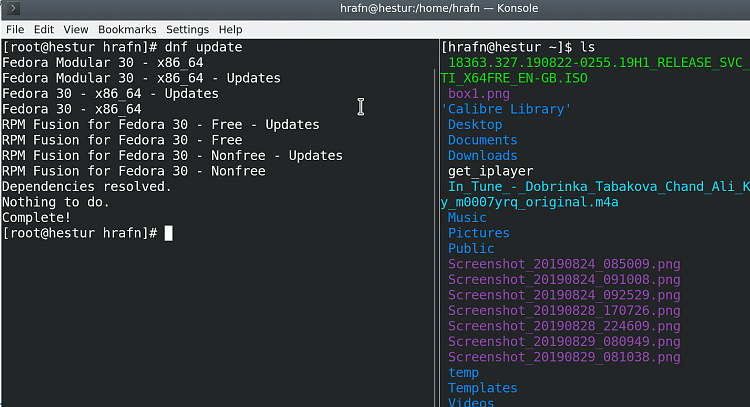Click the get_iplayer entry
The width and height of the screenshot is (750, 407).
click(x=490, y=171)
